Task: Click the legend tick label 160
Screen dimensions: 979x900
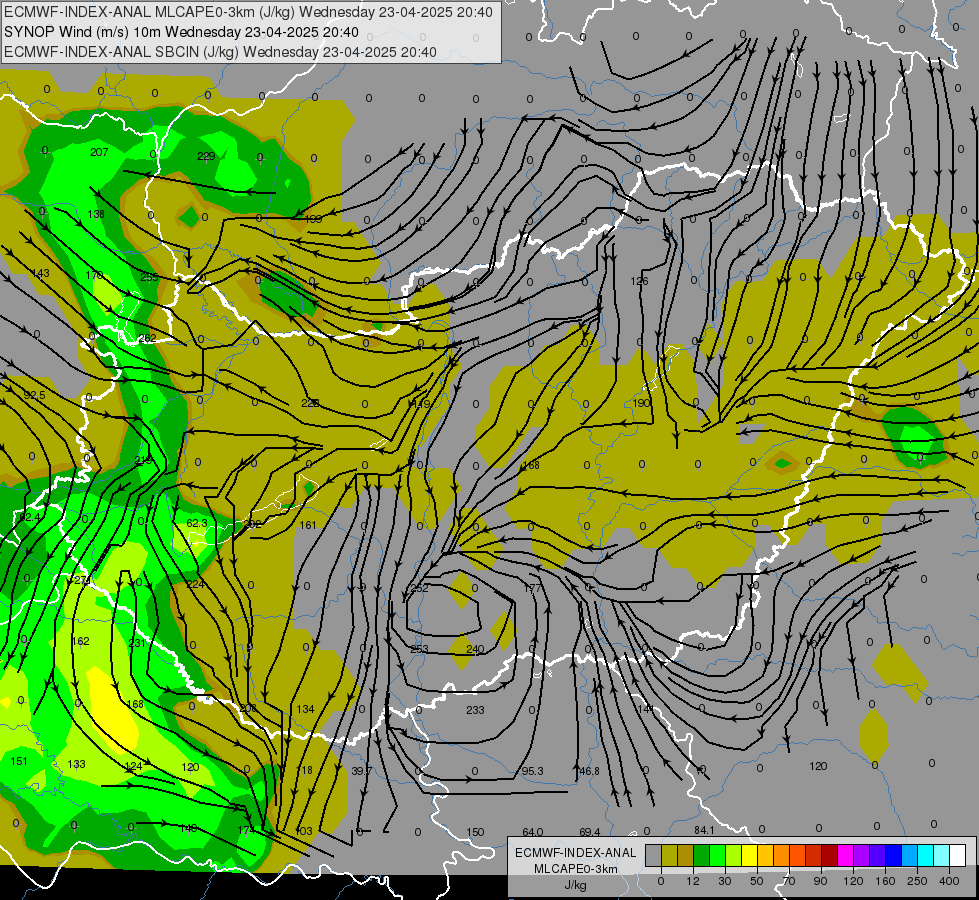Action: [885, 881]
